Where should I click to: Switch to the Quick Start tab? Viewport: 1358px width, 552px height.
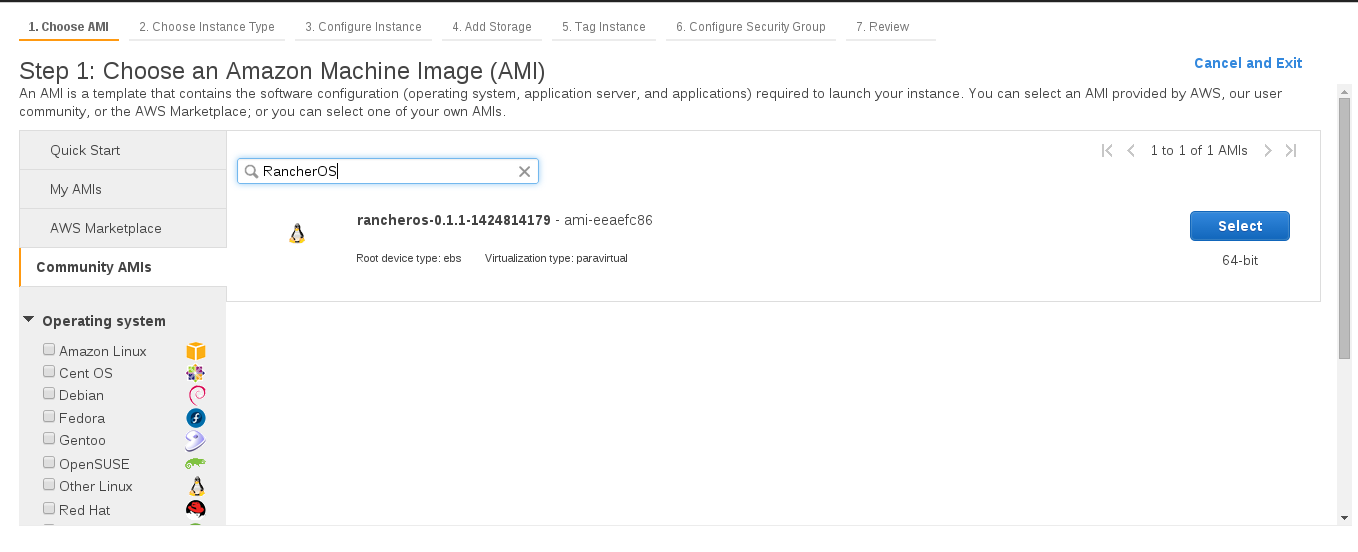85,150
